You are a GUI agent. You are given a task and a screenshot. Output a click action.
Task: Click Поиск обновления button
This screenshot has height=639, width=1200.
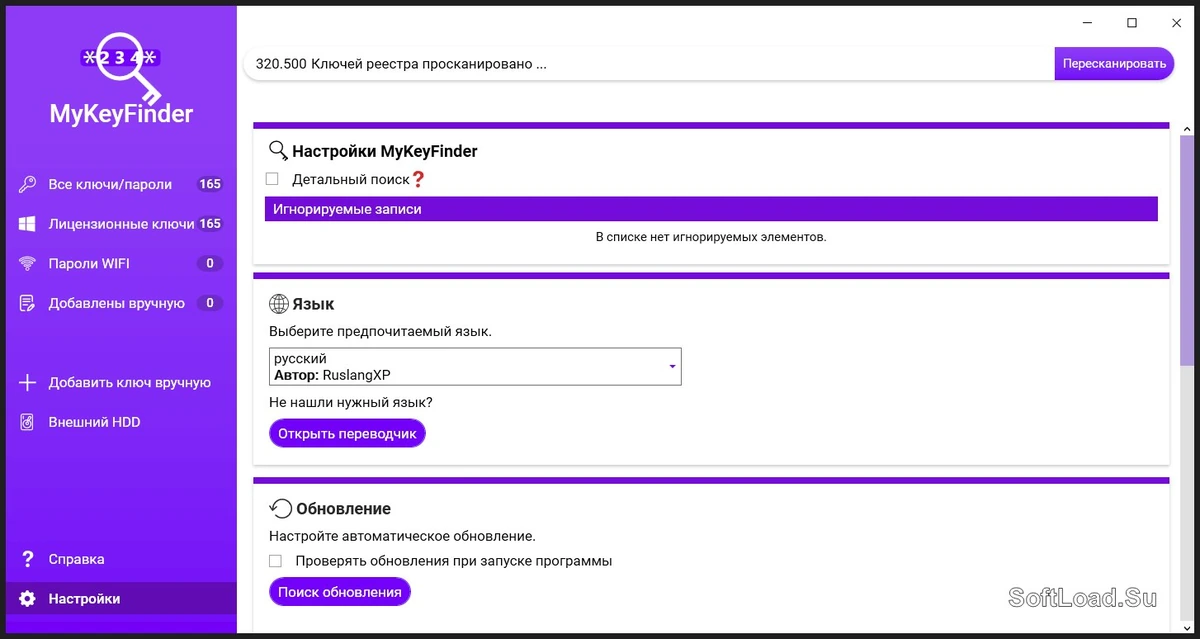tap(340, 592)
